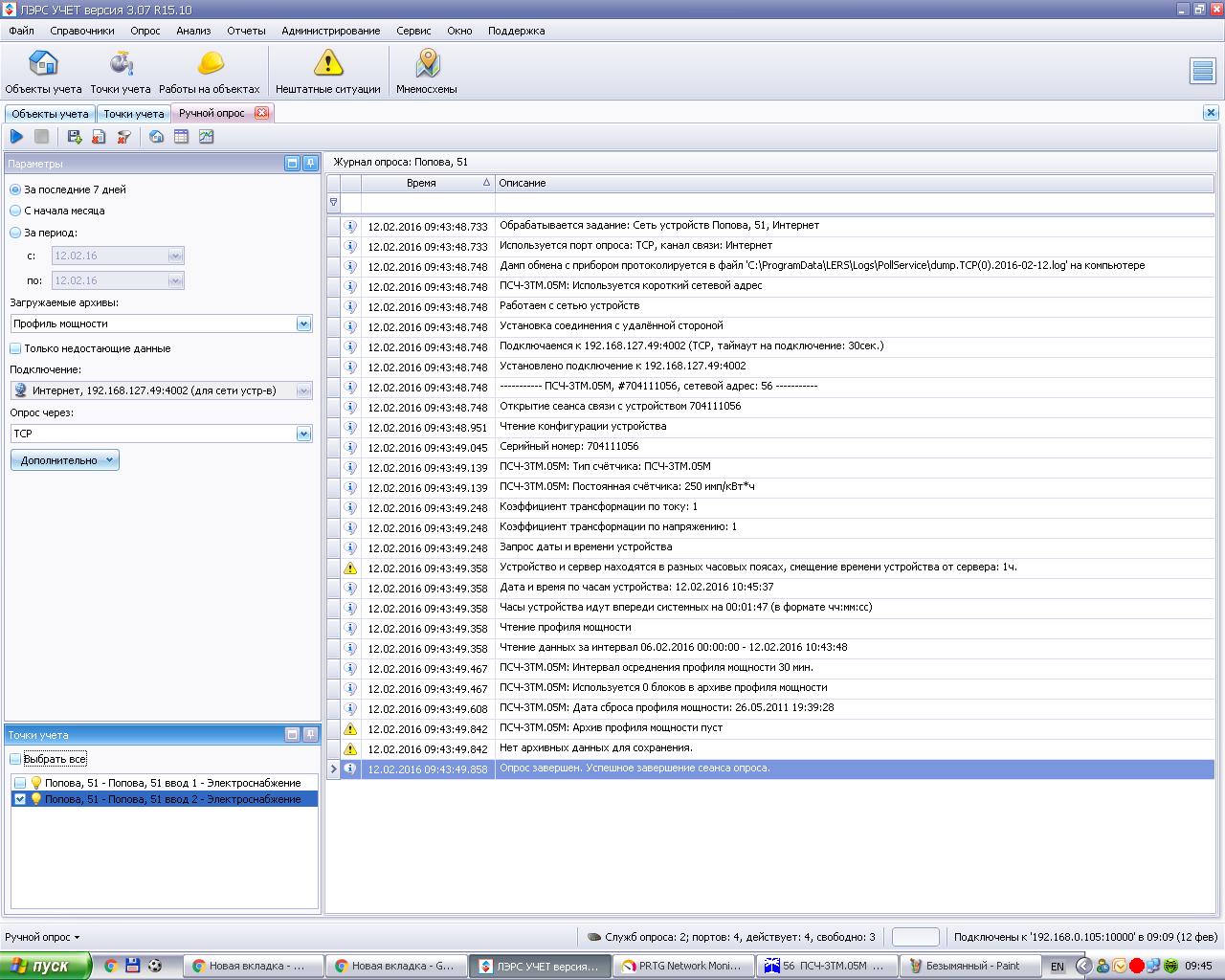Open Точки учета toolbar icon with faucet
The width and height of the screenshot is (1225, 980).
click(121, 72)
